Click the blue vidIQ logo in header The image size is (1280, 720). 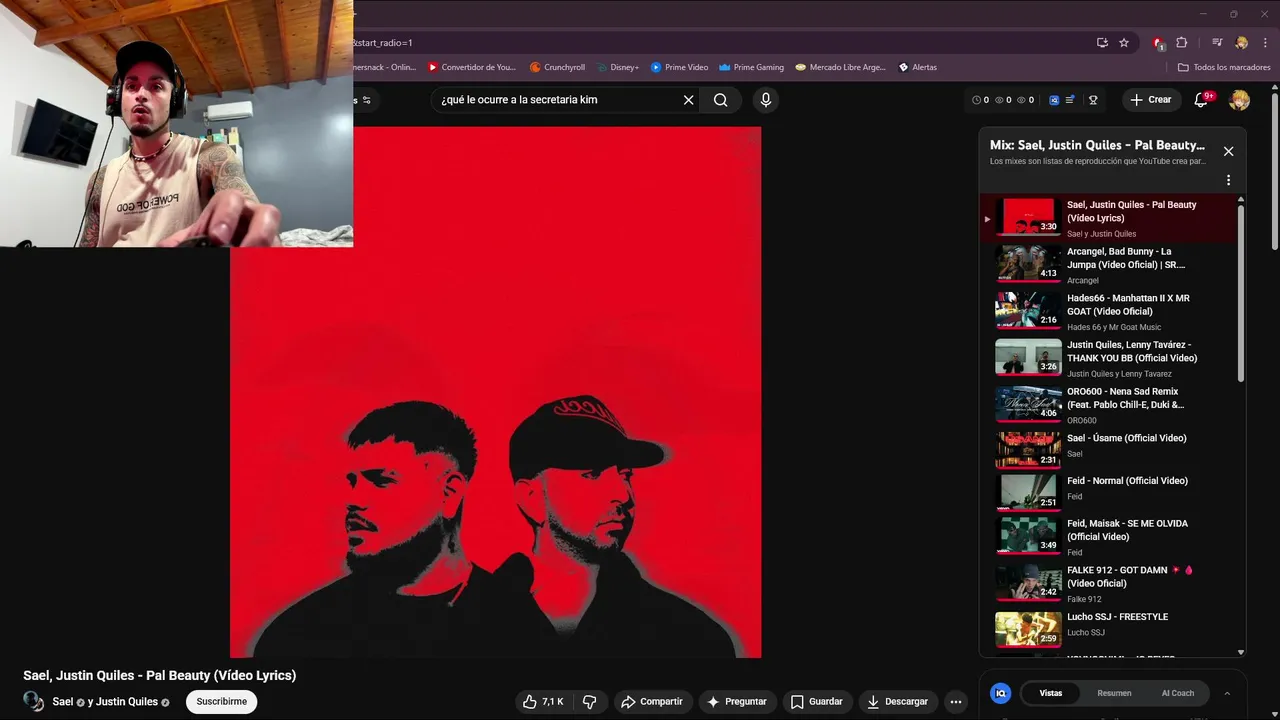1054,100
